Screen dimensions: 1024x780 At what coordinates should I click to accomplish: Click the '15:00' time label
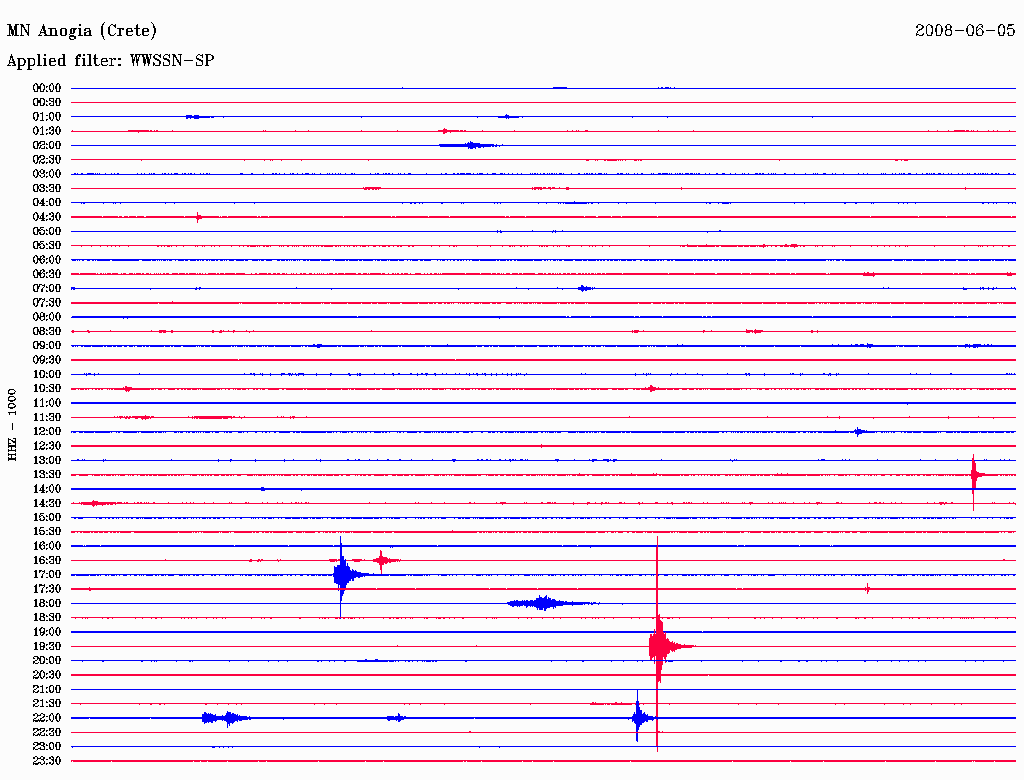(47, 517)
